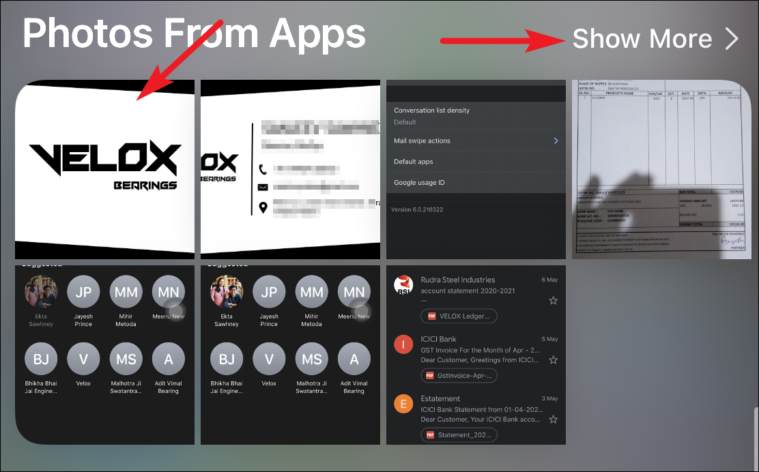Open the Conversation list density settings screenshot

[x=476, y=169]
